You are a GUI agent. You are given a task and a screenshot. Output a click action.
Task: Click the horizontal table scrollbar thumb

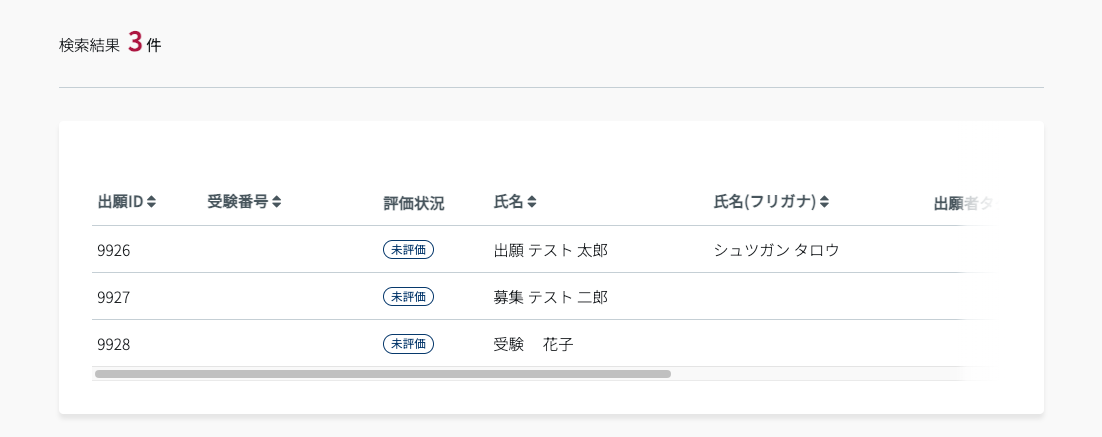point(383,374)
